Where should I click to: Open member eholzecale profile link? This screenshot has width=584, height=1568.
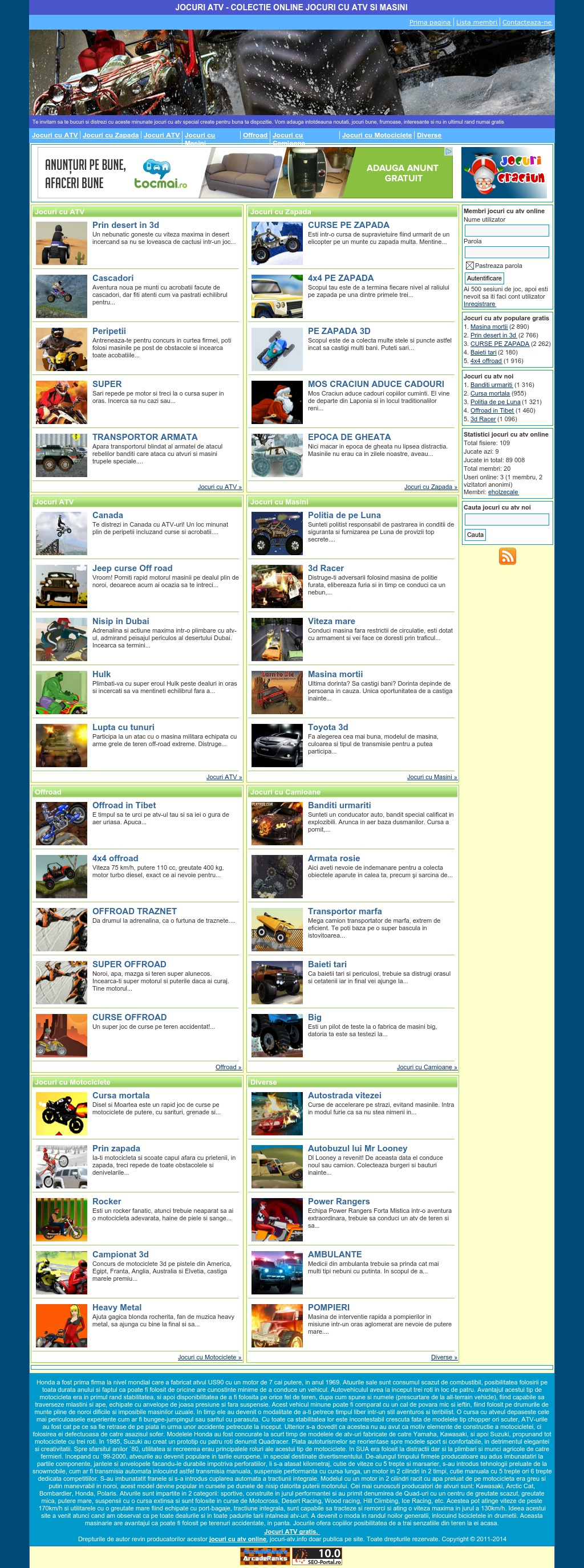[503, 492]
